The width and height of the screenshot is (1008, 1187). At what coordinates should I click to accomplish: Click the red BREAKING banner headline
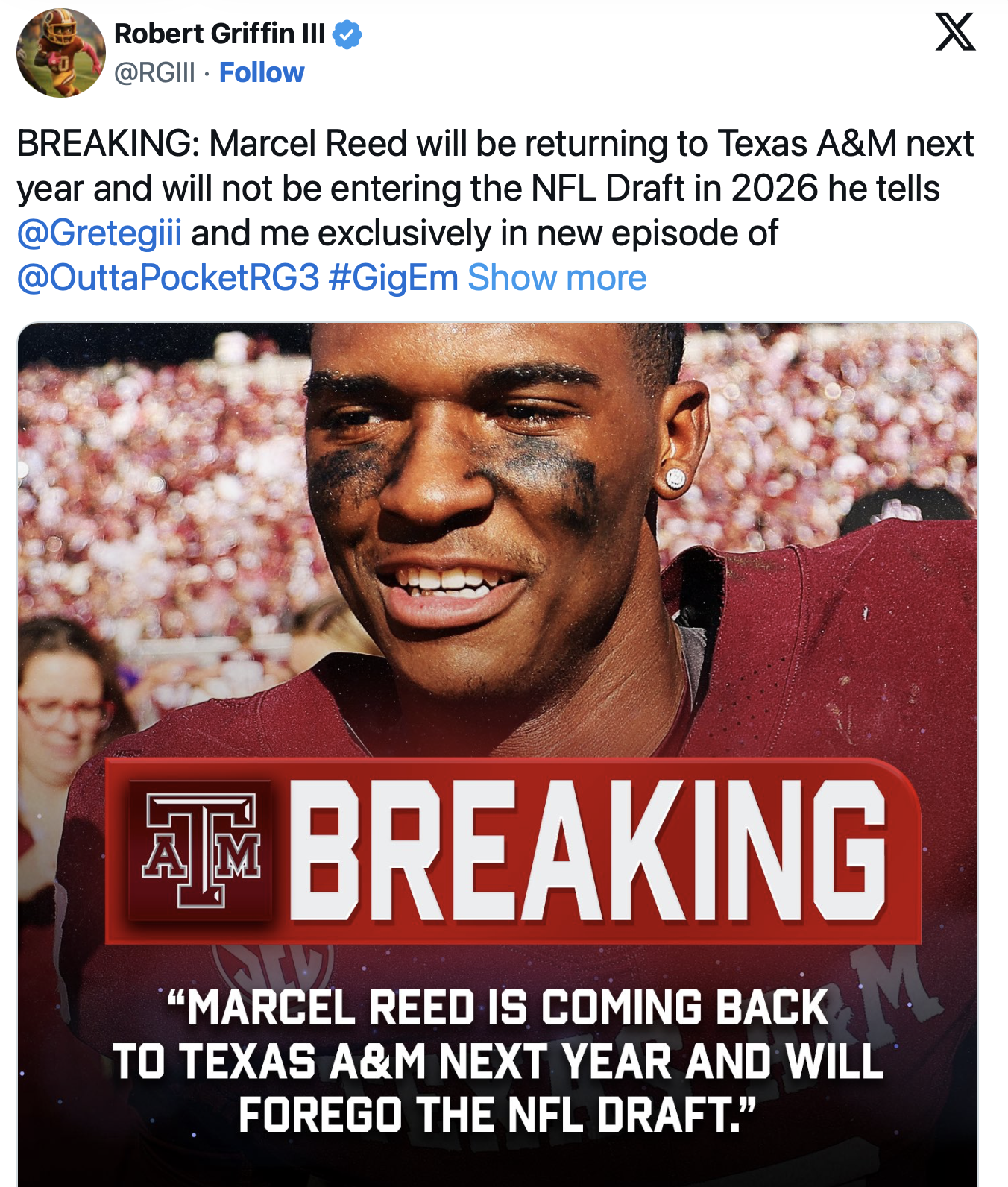click(587, 850)
